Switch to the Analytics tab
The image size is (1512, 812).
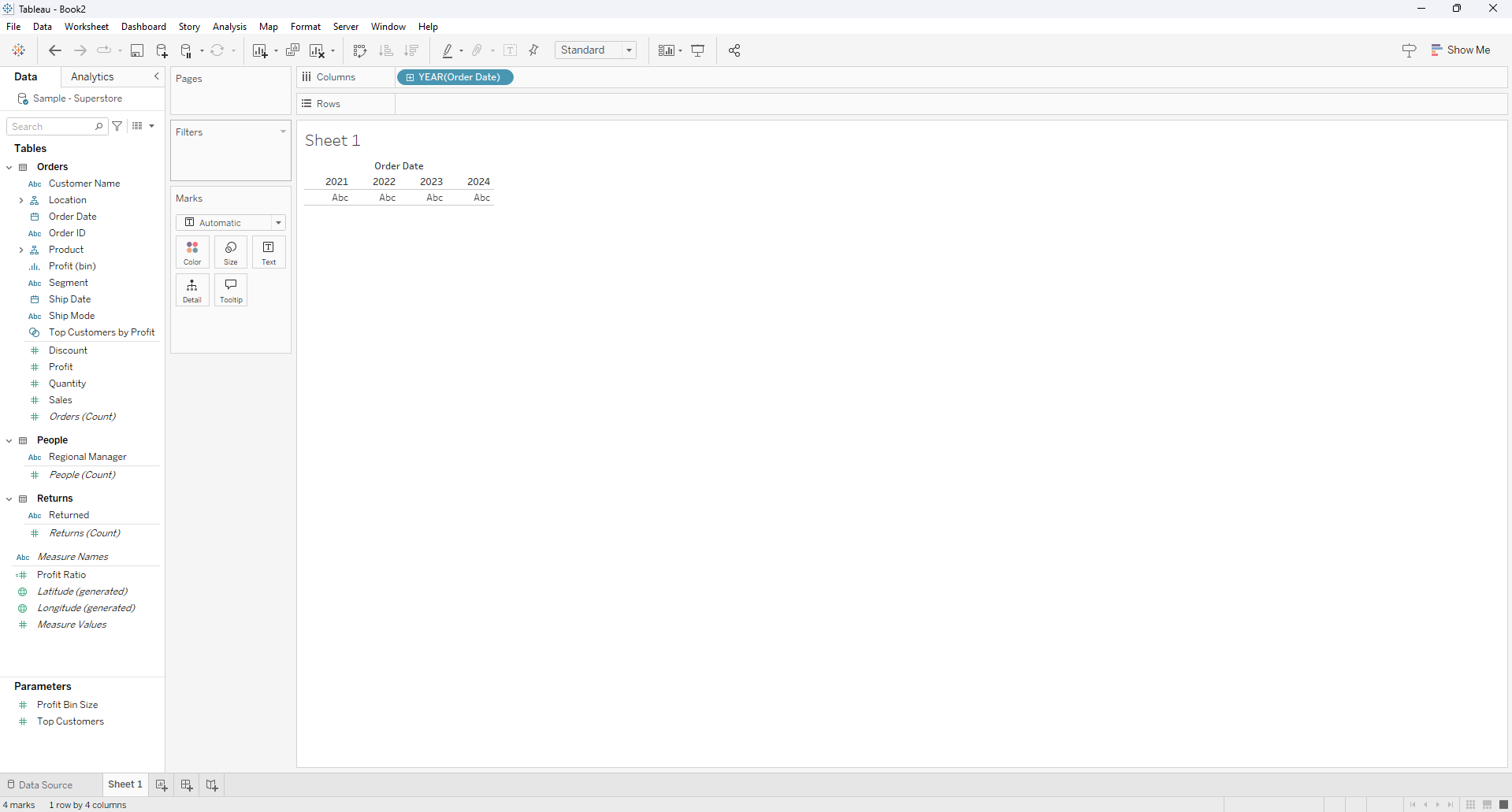click(92, 76)
